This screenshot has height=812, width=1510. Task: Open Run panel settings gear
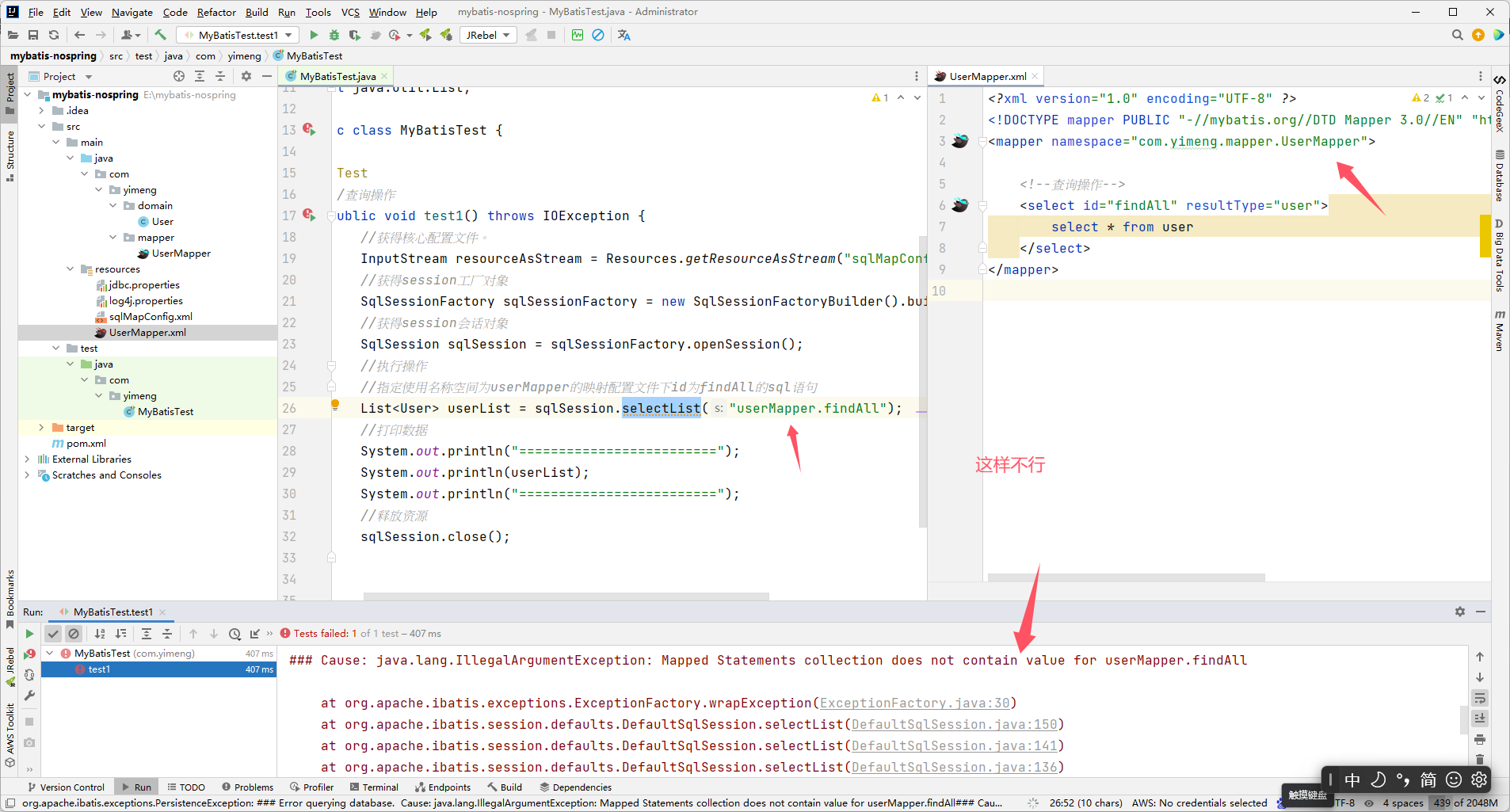[1460, 612]
